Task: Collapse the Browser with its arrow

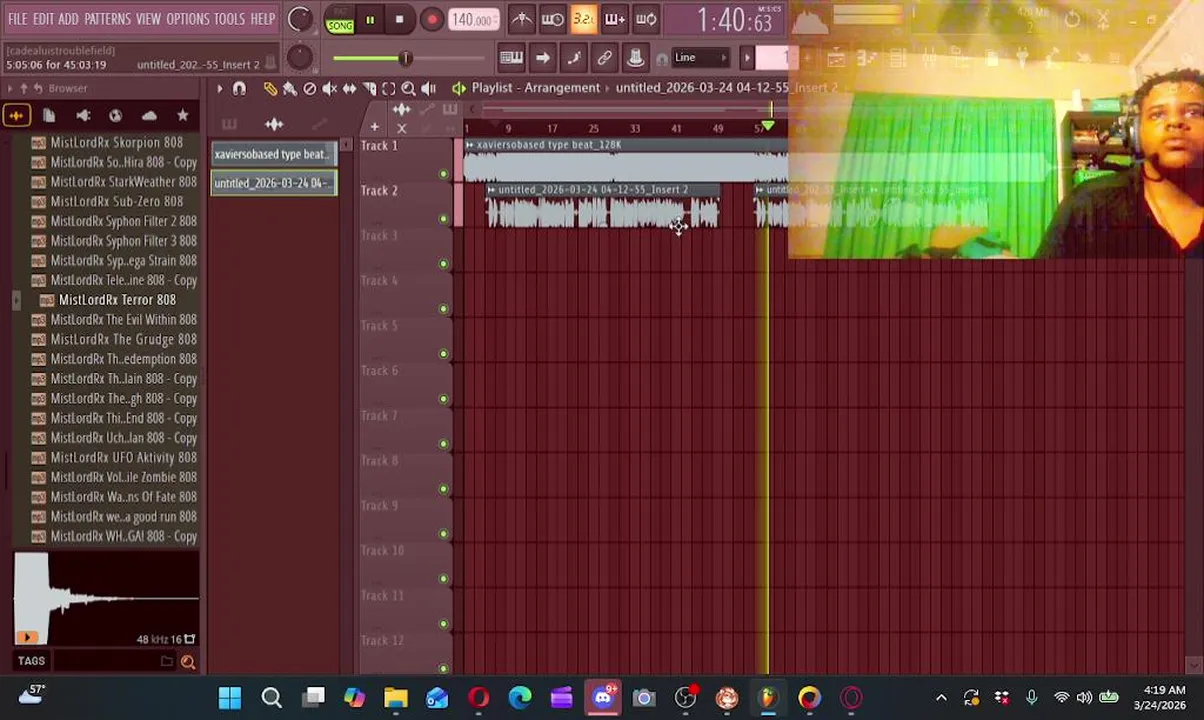Action: click(11, 89)
